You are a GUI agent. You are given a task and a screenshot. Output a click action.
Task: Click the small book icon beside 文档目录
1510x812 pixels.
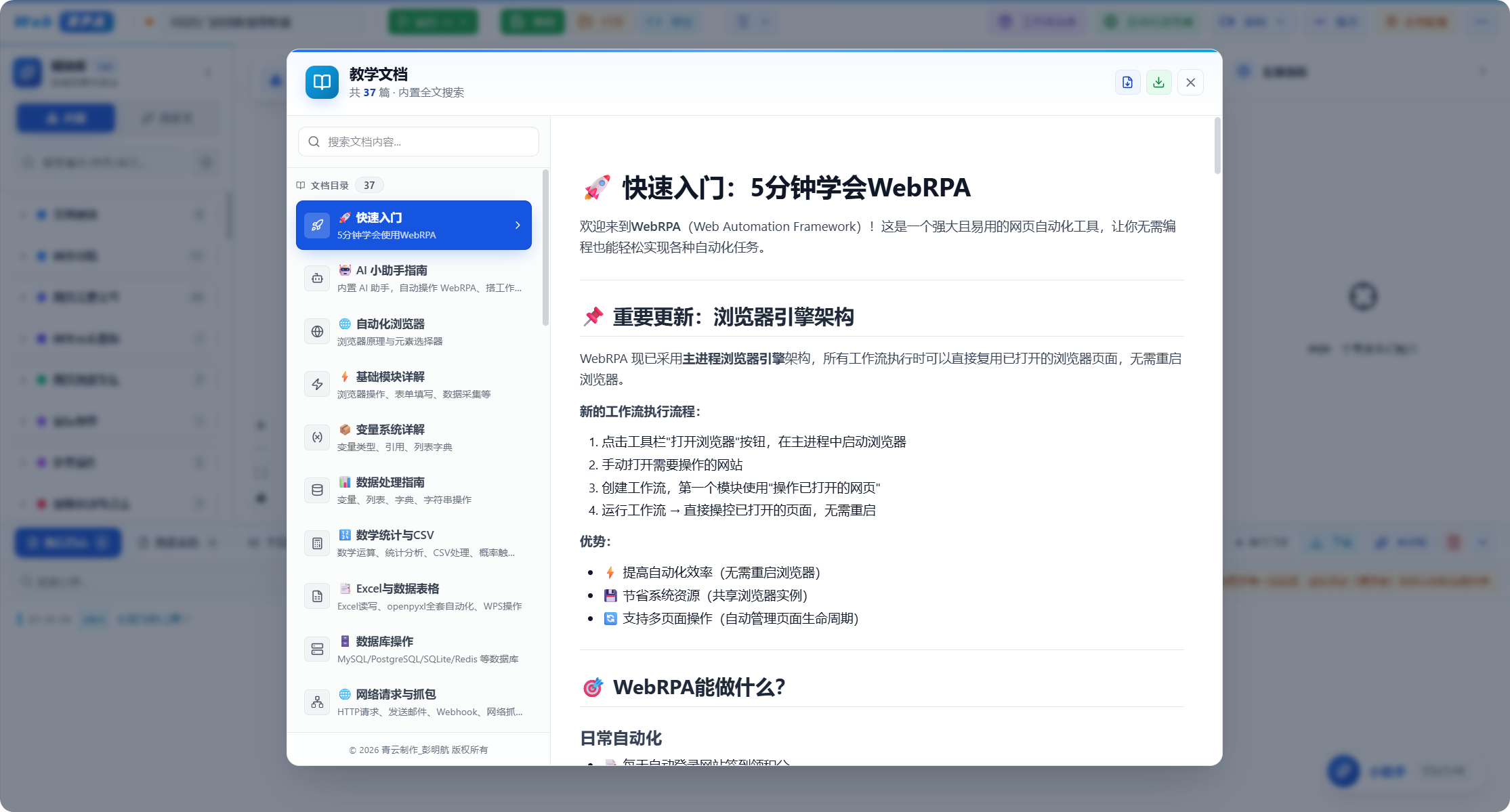301,186
